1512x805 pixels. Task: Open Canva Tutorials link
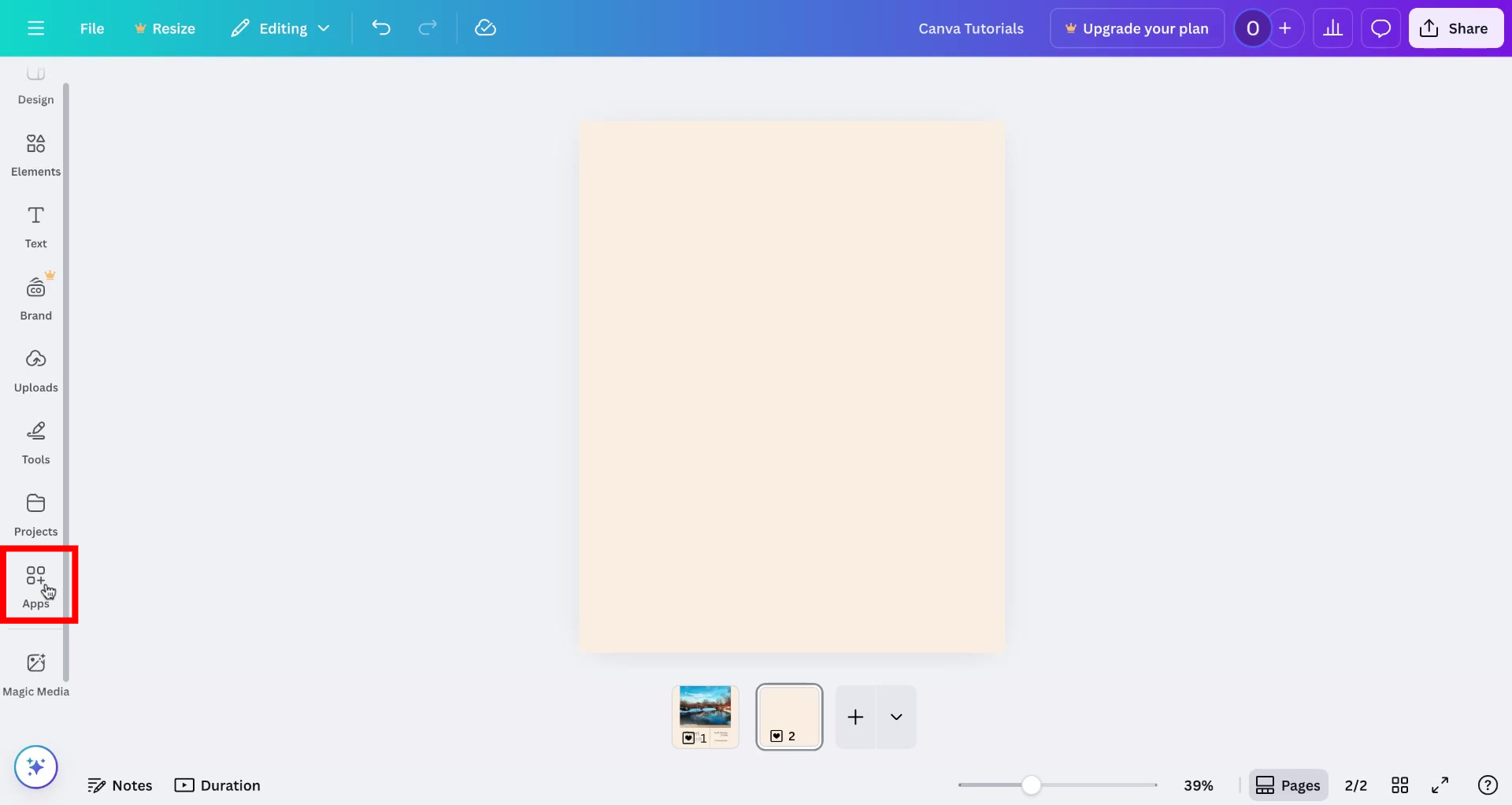click(x=971, y=28)
